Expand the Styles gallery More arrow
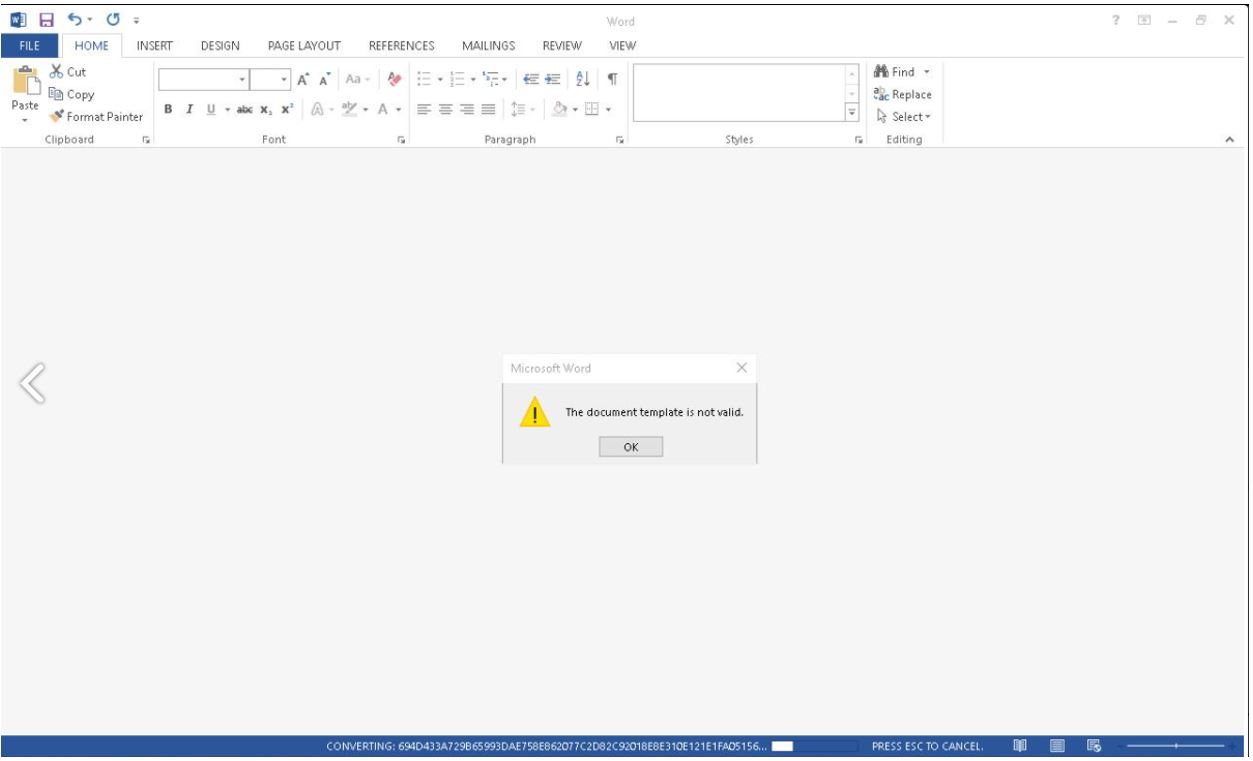 click(x=852, y=111)
